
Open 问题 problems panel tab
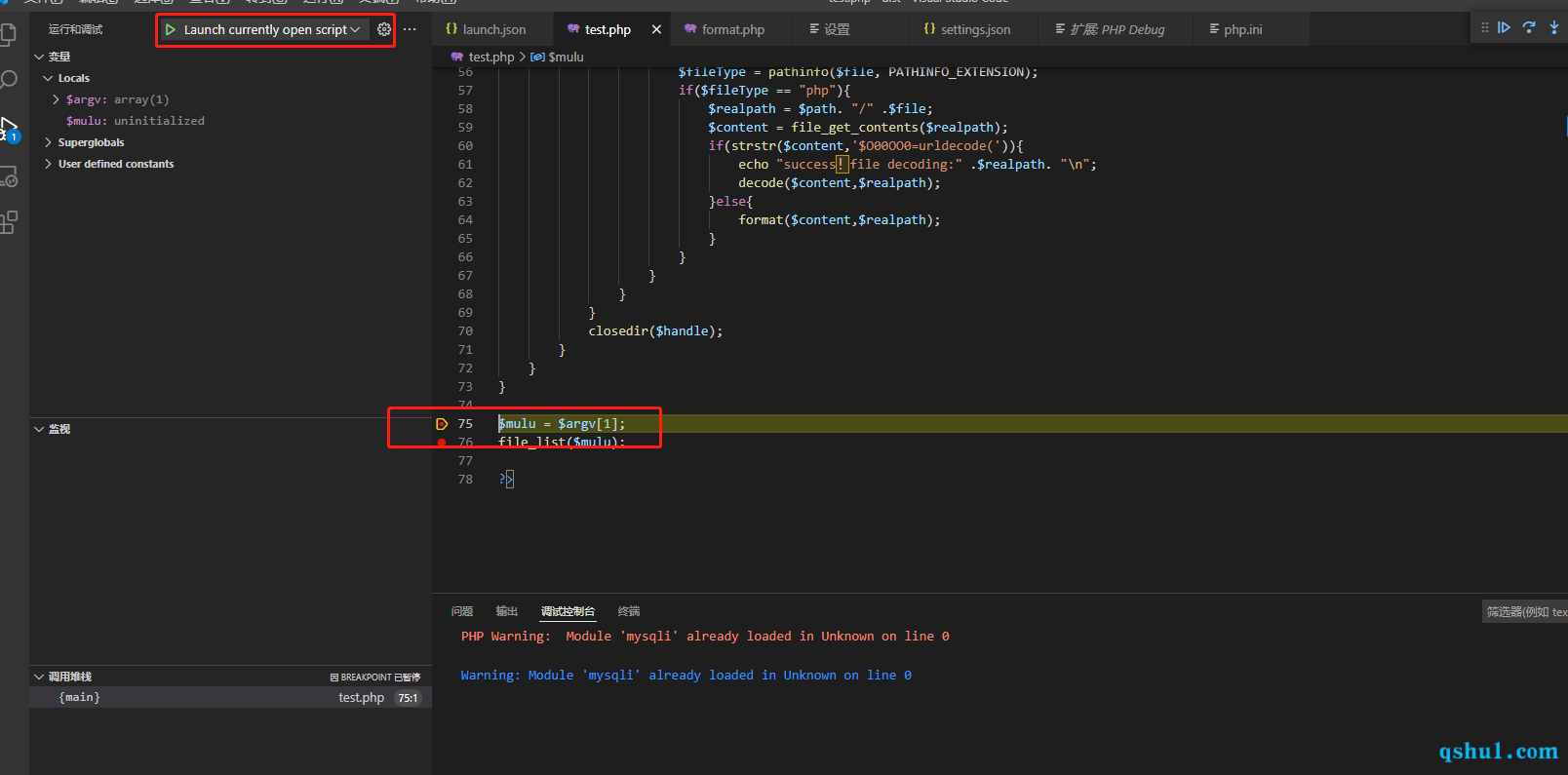pos(462,611)
